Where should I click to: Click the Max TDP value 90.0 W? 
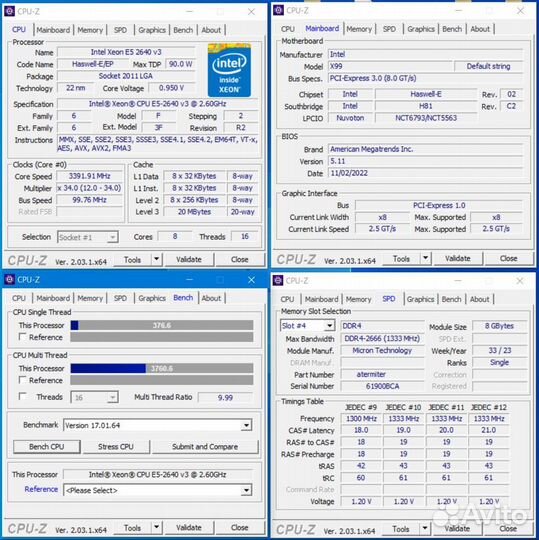[180, 64]
